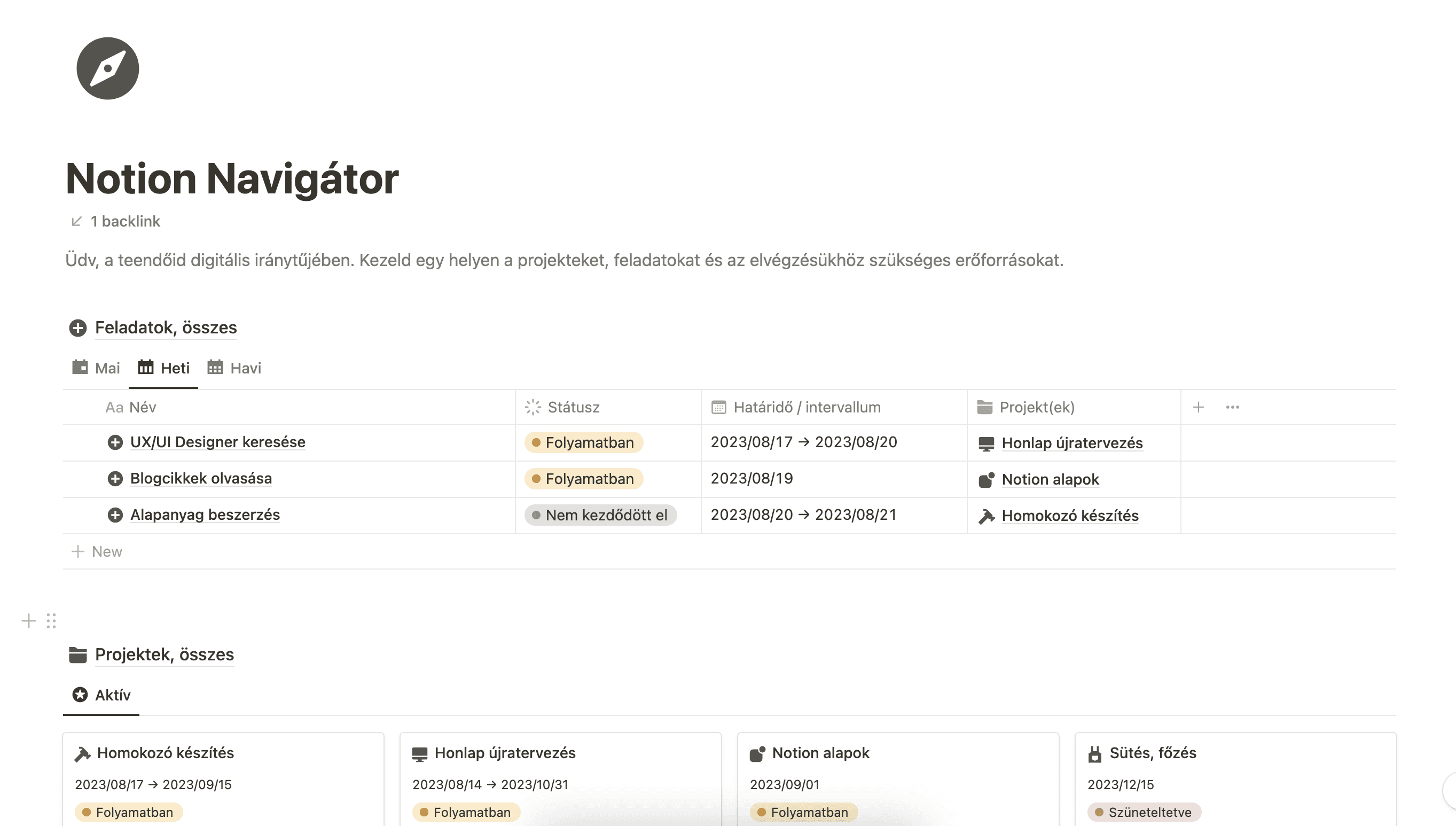1456x826 pixels.
Task: Click the monitor icon in Honlap újratervezés row
Action: [987, 443]
